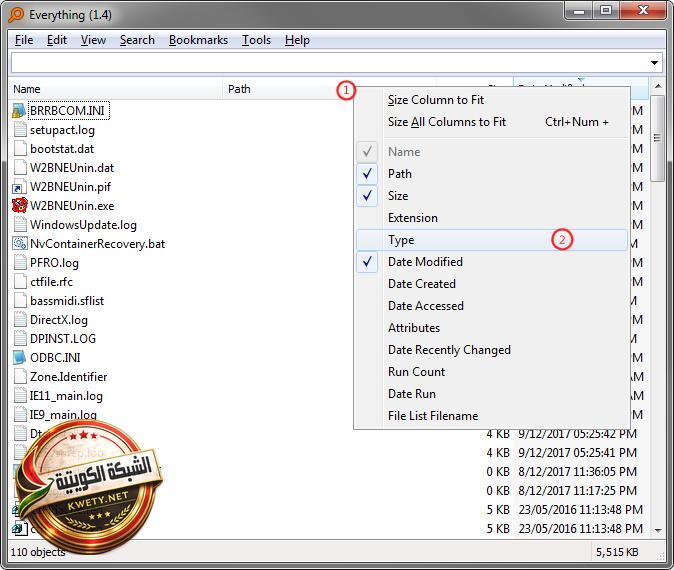Click the vertical scrollbar down arrow
674x570 pixels.
point(657,529)
